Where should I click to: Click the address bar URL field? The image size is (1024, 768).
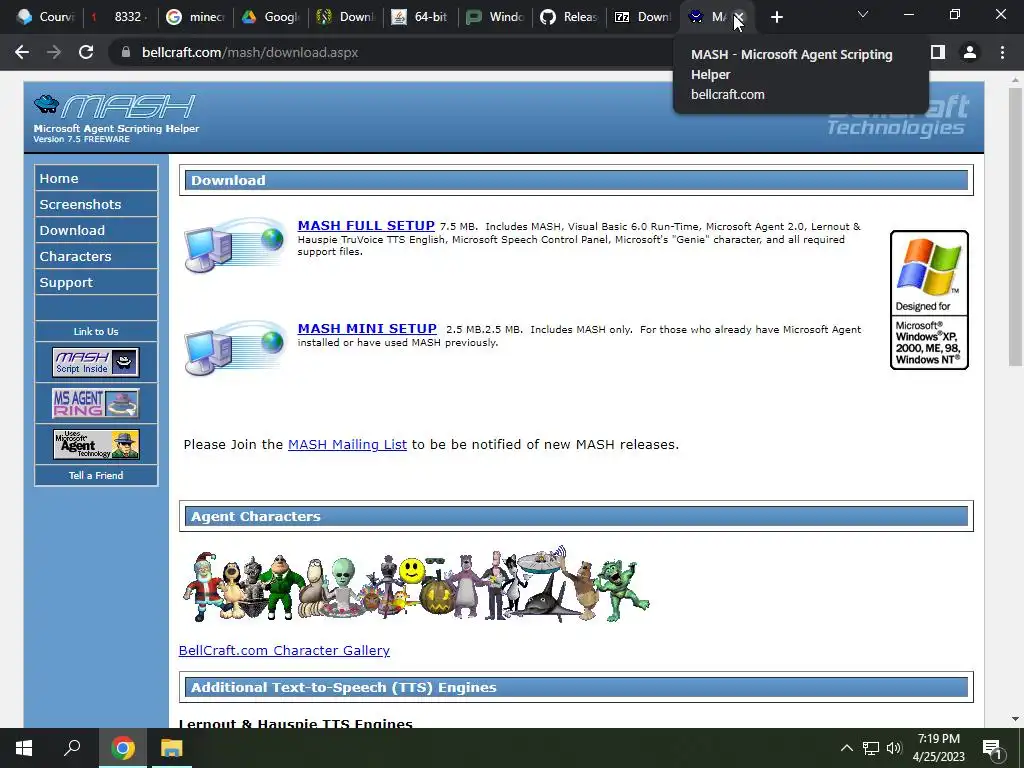(392, 52)
